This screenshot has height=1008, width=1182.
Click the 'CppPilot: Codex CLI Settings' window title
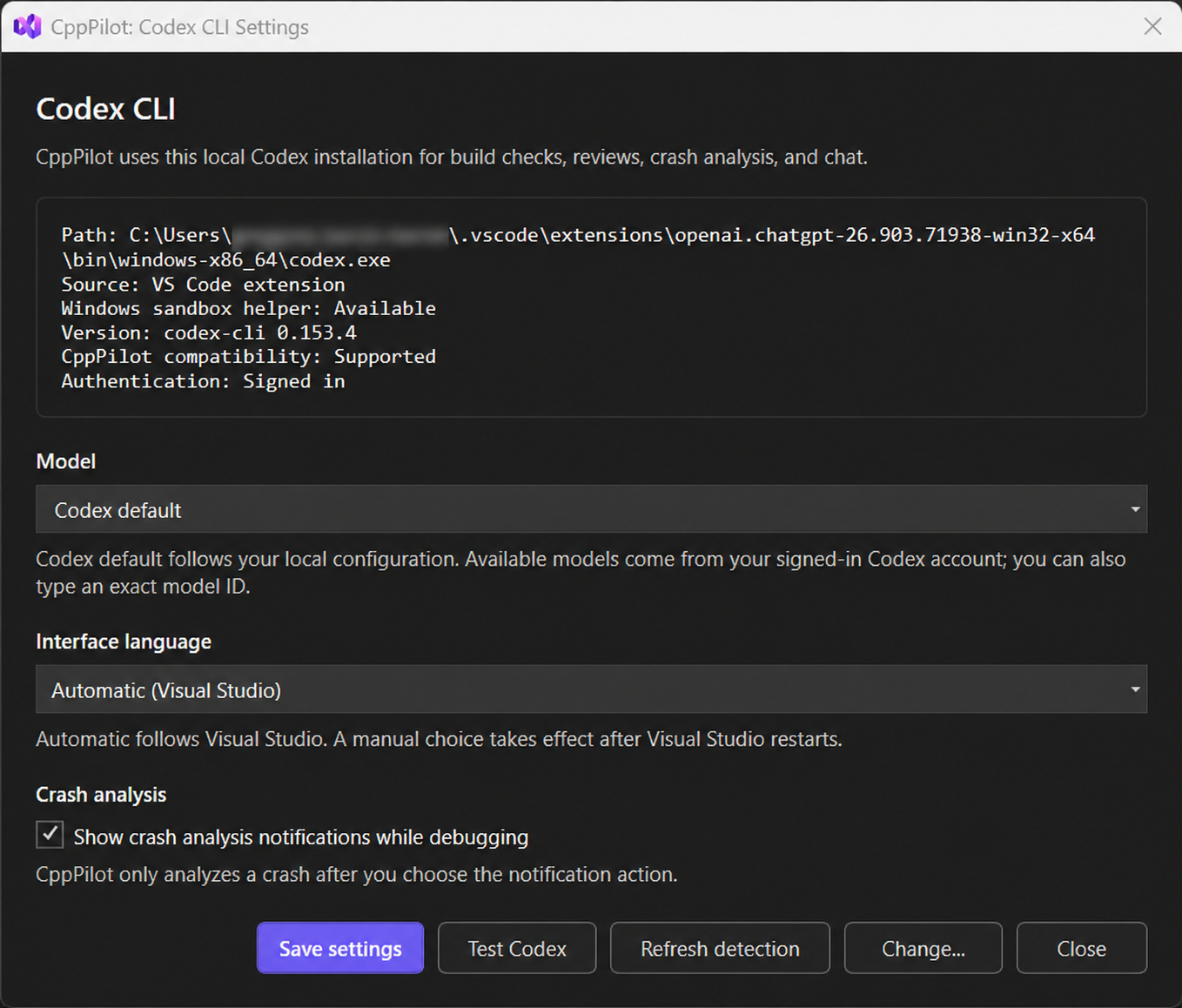180,27
